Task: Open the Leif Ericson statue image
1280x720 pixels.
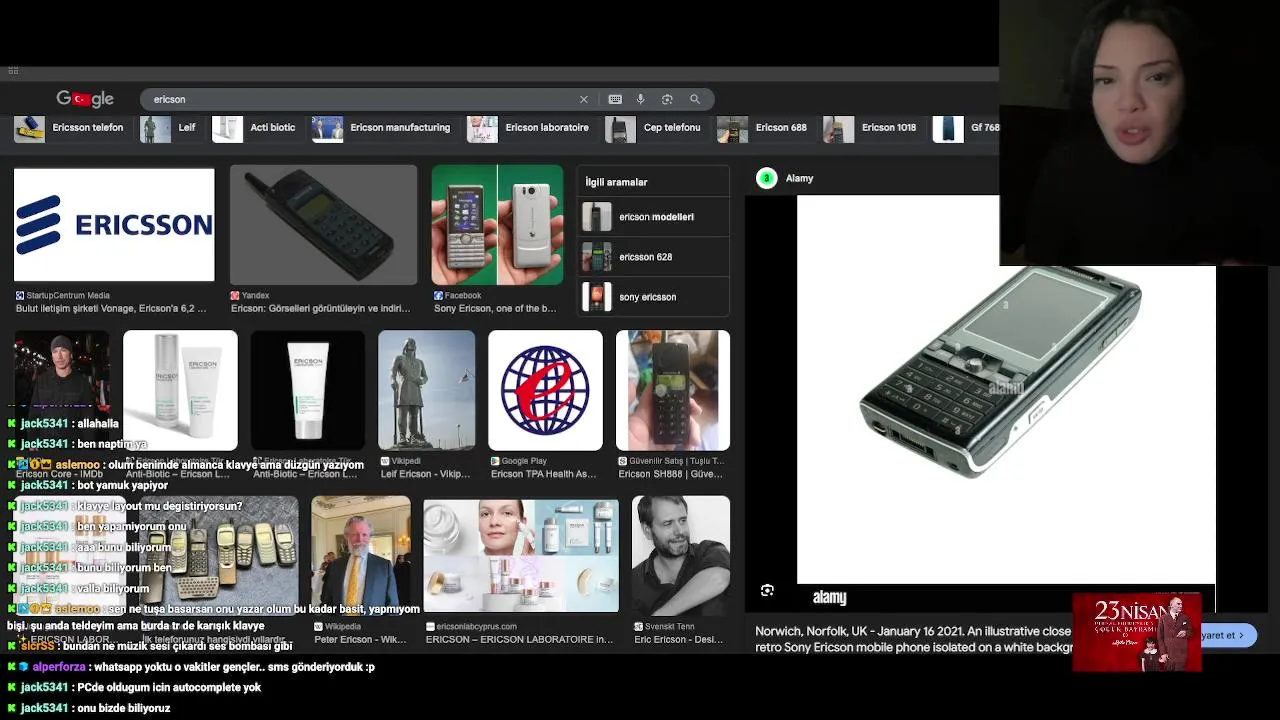Action: coord(426,390)
